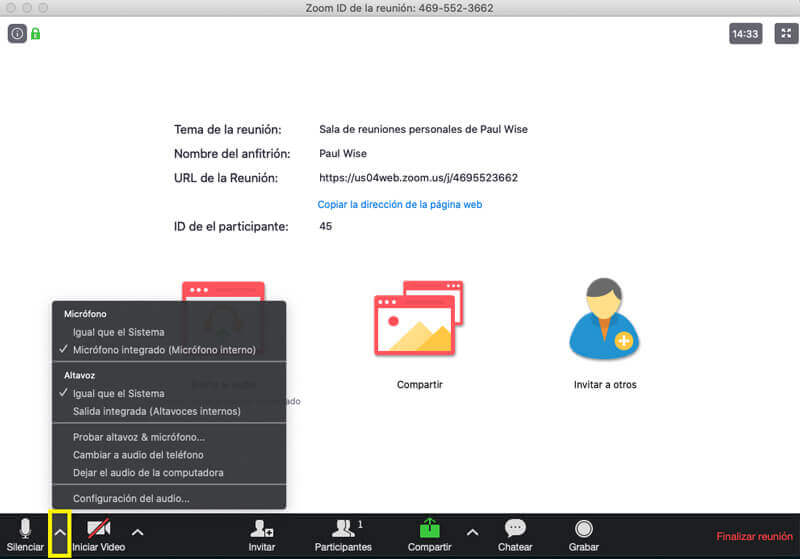Screen dimensions: 800x559
Task: Click the Compartir label under illustration
Action: (419, 385)
